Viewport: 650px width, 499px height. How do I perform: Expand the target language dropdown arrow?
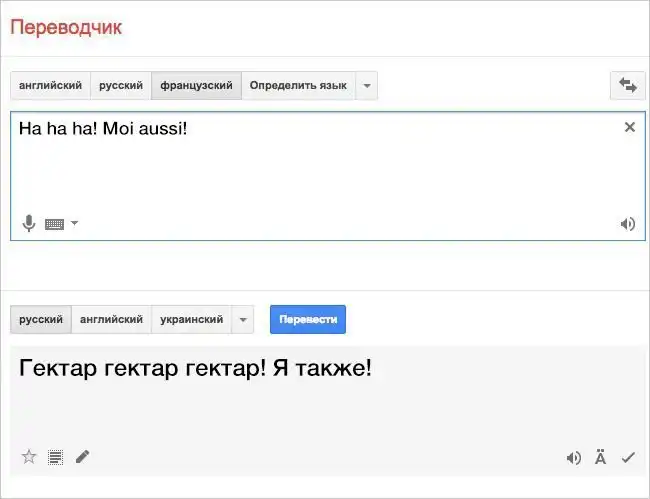click(x=243, y=320)
